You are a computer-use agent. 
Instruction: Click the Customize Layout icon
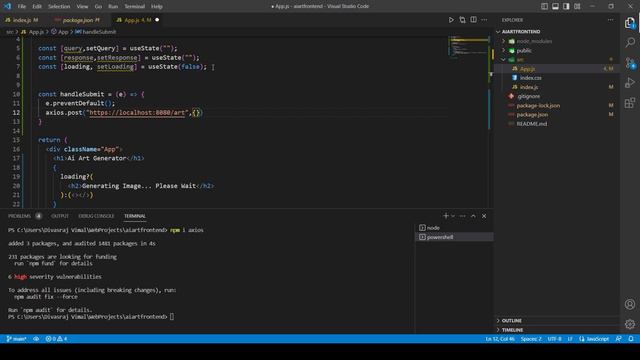(x=577, y=6)
